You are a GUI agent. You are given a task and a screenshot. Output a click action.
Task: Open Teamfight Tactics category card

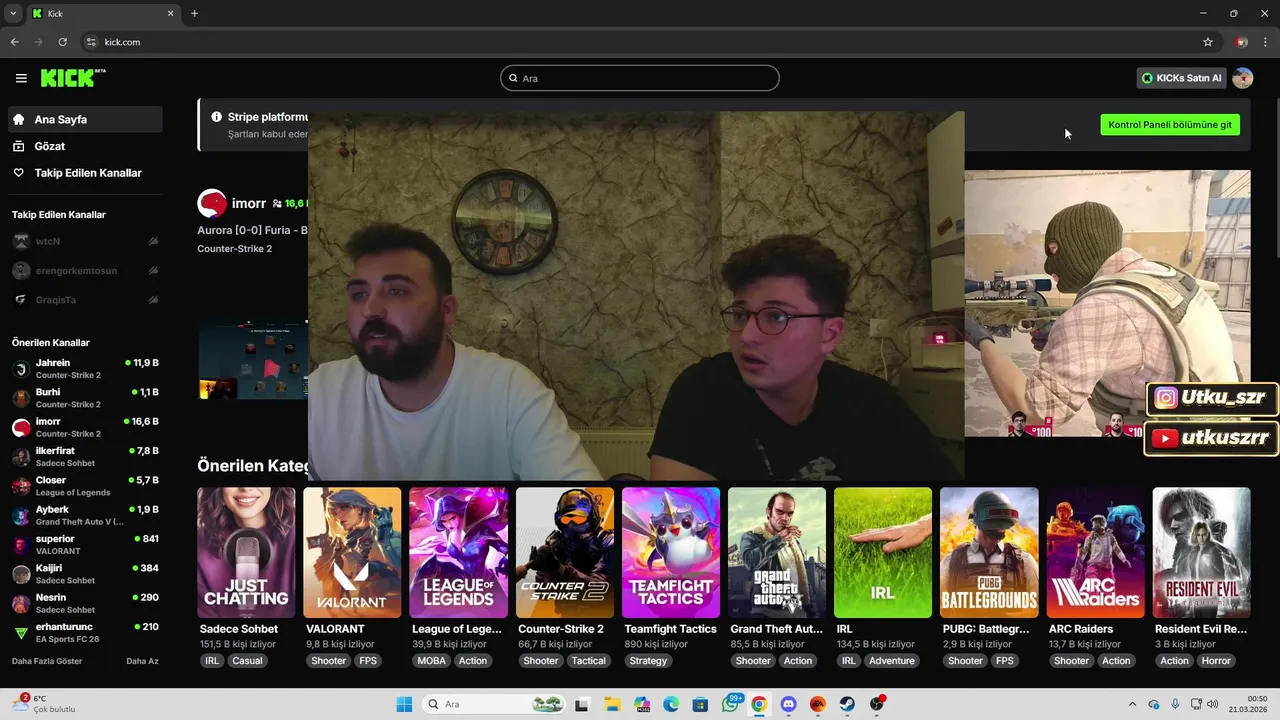pyautogui.click(x=671, y=552)
